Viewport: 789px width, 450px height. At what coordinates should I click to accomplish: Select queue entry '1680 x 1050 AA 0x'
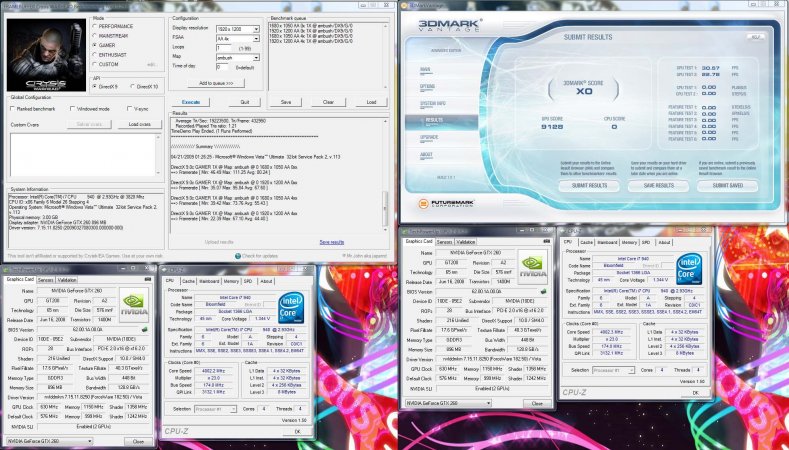pos(311,25)
